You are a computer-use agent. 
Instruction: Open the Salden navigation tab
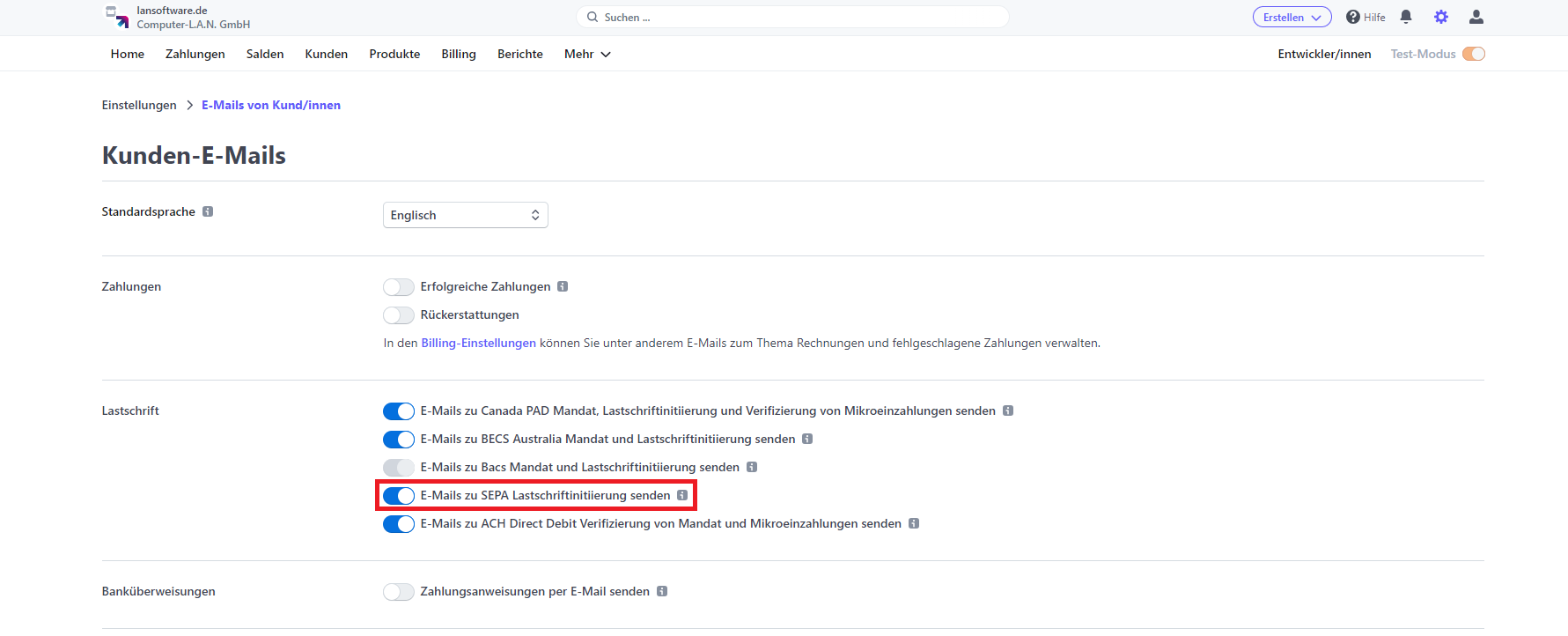tap(265, 54)
